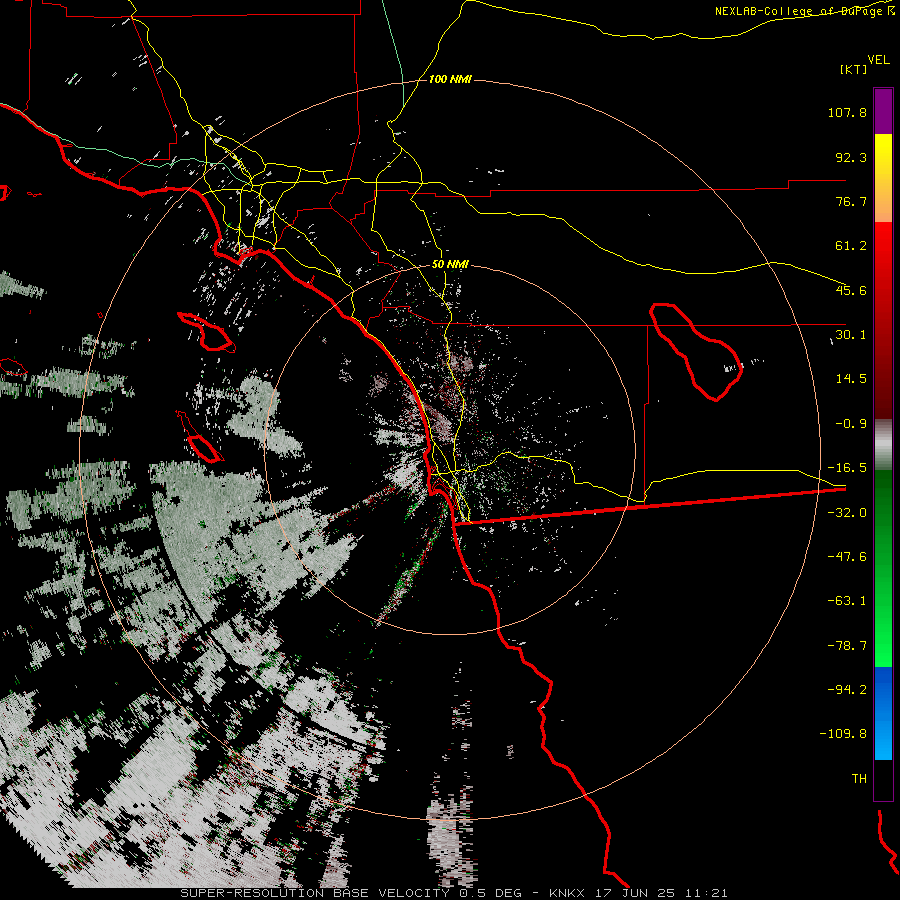Click the TH legend label
The width and height of the screenshot is (900, 900).
(x=859, y=779)
